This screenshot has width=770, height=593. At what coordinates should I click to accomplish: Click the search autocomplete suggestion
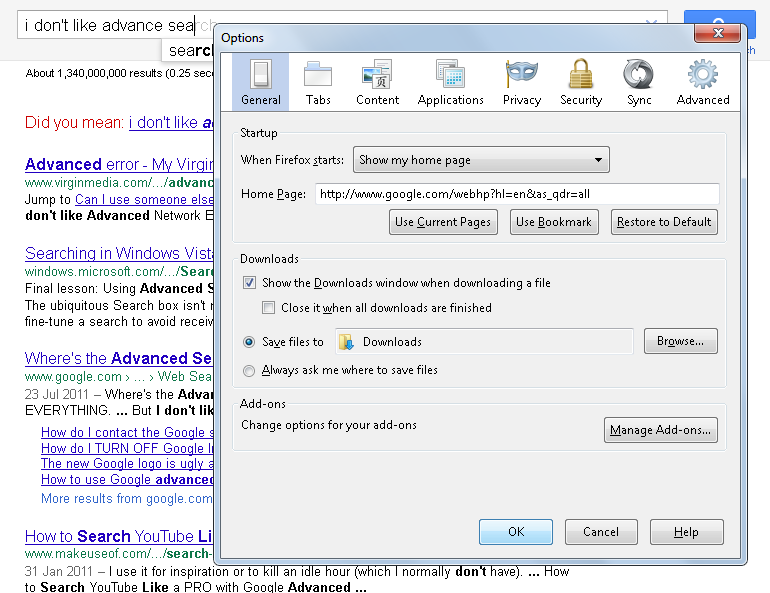pyautogui.click(x=190, y=50)
